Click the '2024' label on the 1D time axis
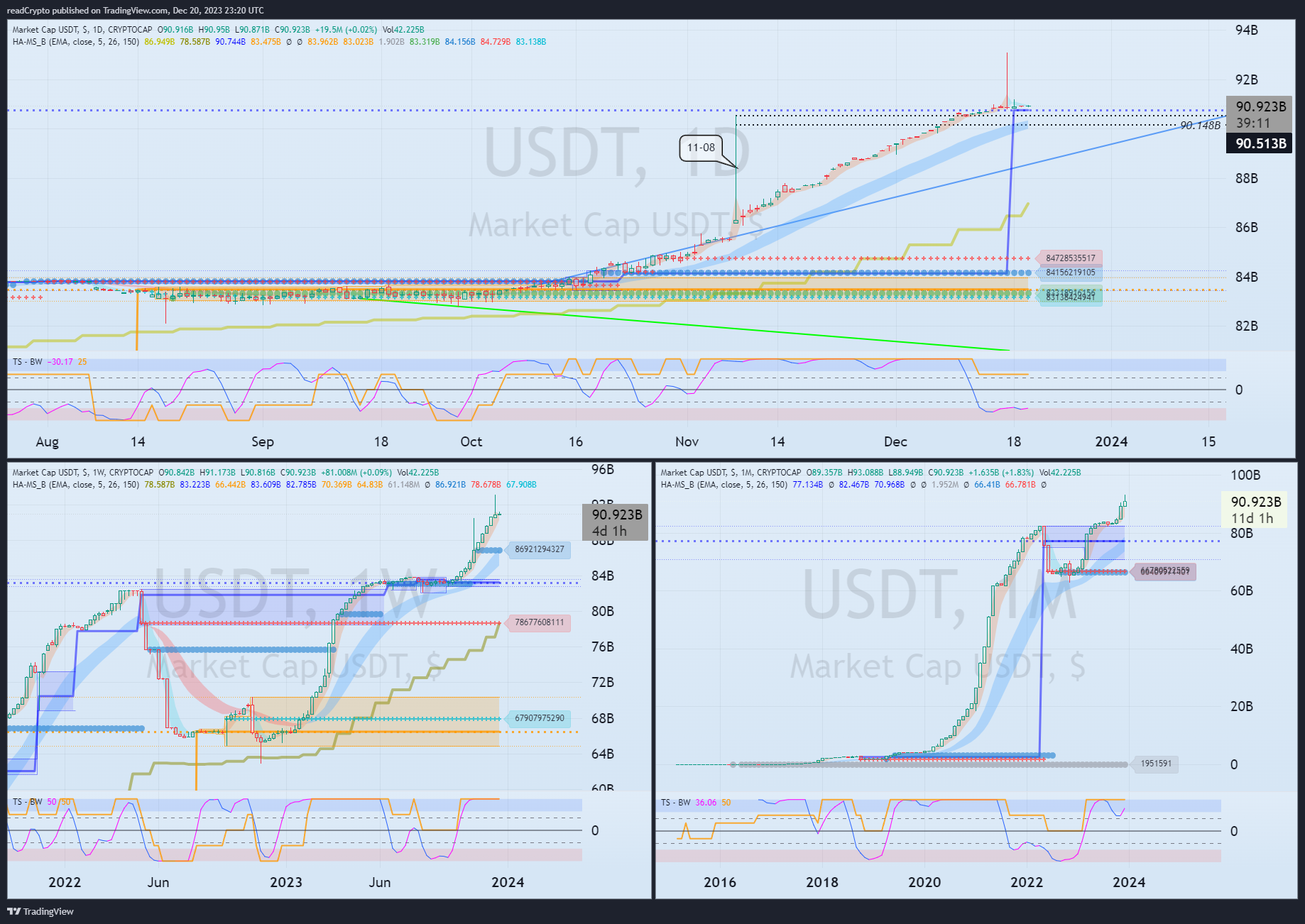 pos(1111,441)
